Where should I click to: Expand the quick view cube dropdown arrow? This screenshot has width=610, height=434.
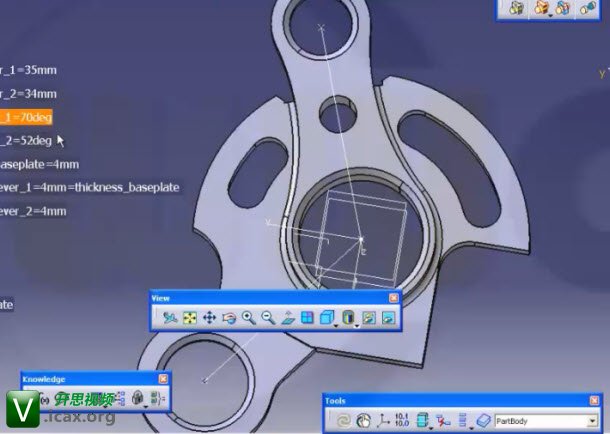(336, 326)
